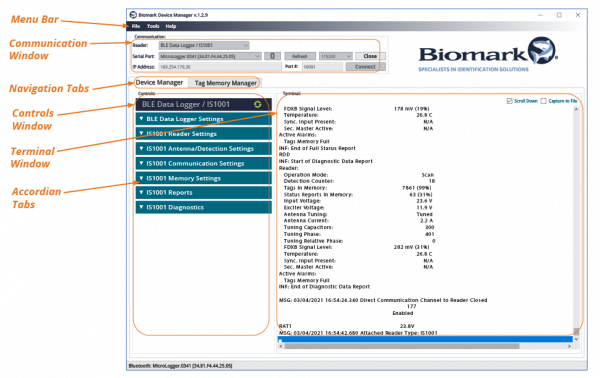
Task: Minimize the Biomark Device Manager window
Action: (540, 15)
